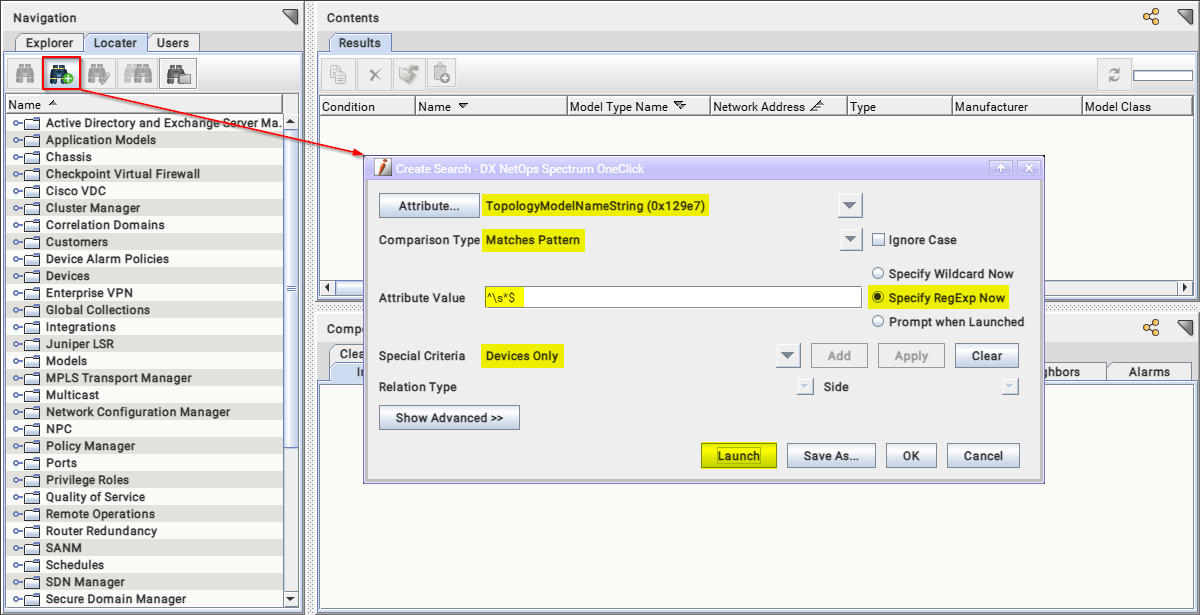Click the Launch button

[x=738, y=456]
